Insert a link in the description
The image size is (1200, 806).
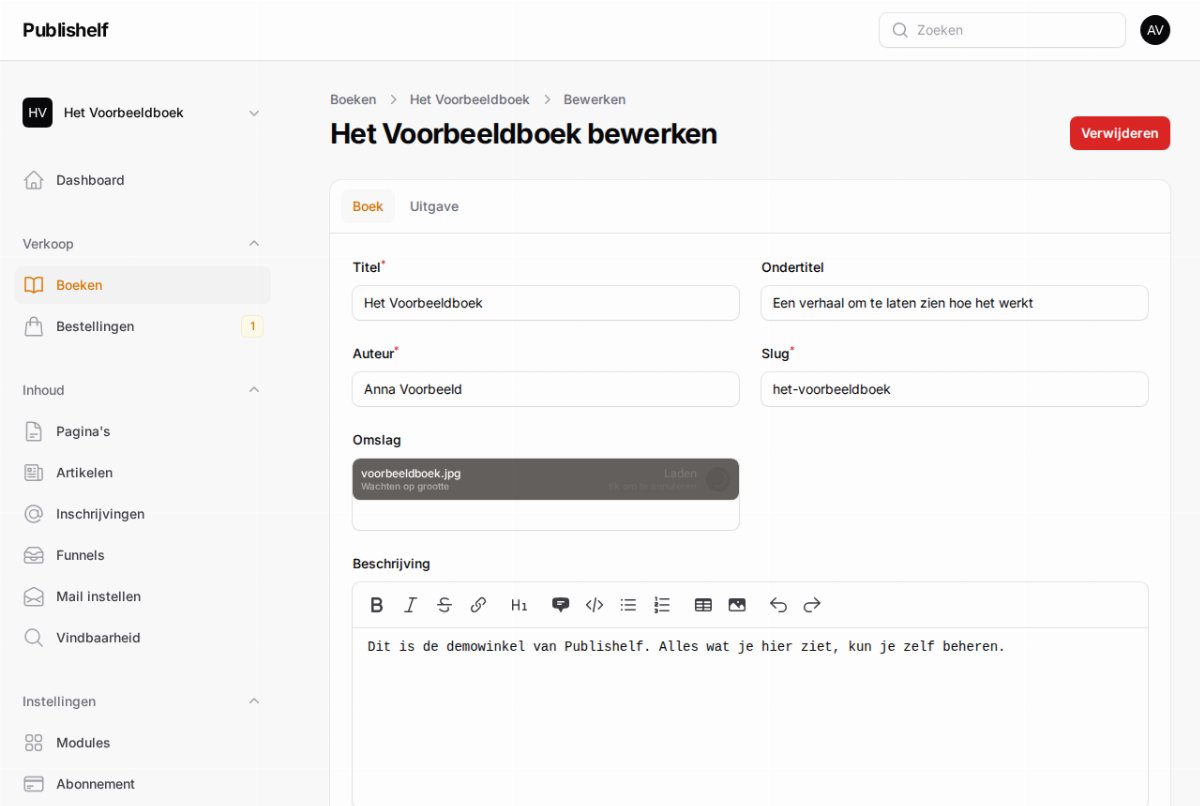click(479, 605)
